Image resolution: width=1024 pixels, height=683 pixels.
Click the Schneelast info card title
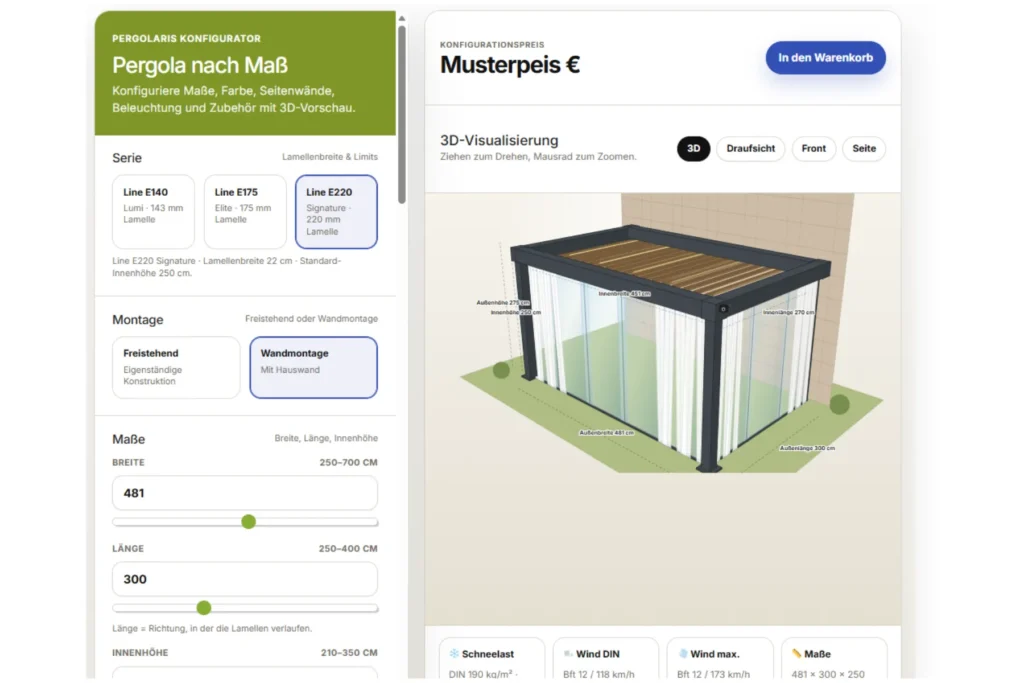coord(488,654)
